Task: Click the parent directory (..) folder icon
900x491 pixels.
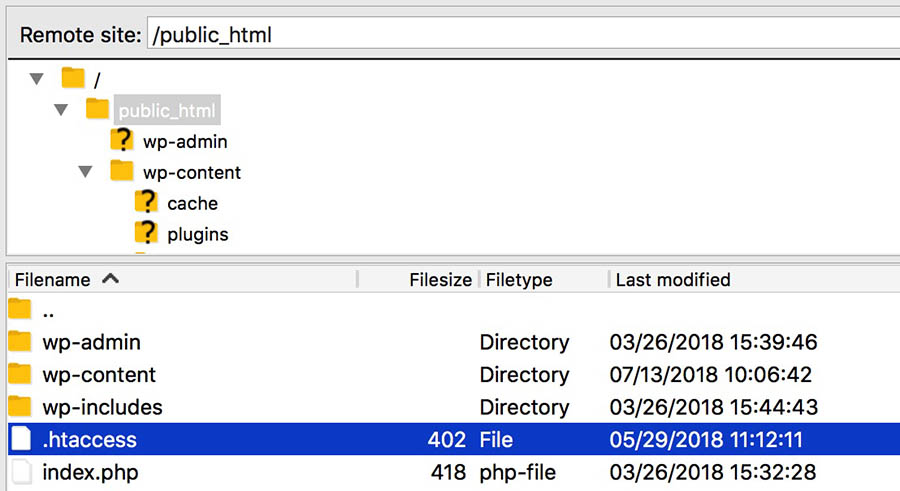Action: point(20,311)
